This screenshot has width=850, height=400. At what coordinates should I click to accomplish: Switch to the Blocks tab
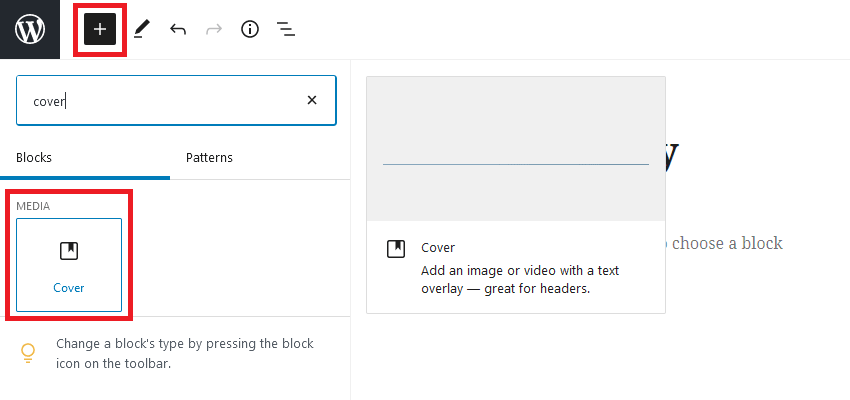(x=85, y=158)
